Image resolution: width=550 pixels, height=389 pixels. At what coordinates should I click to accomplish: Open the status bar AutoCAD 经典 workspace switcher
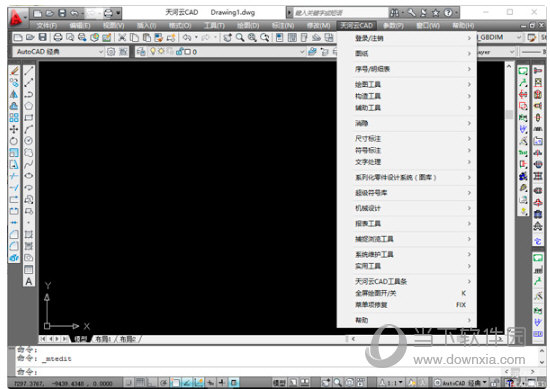click(x=461, y=382)
